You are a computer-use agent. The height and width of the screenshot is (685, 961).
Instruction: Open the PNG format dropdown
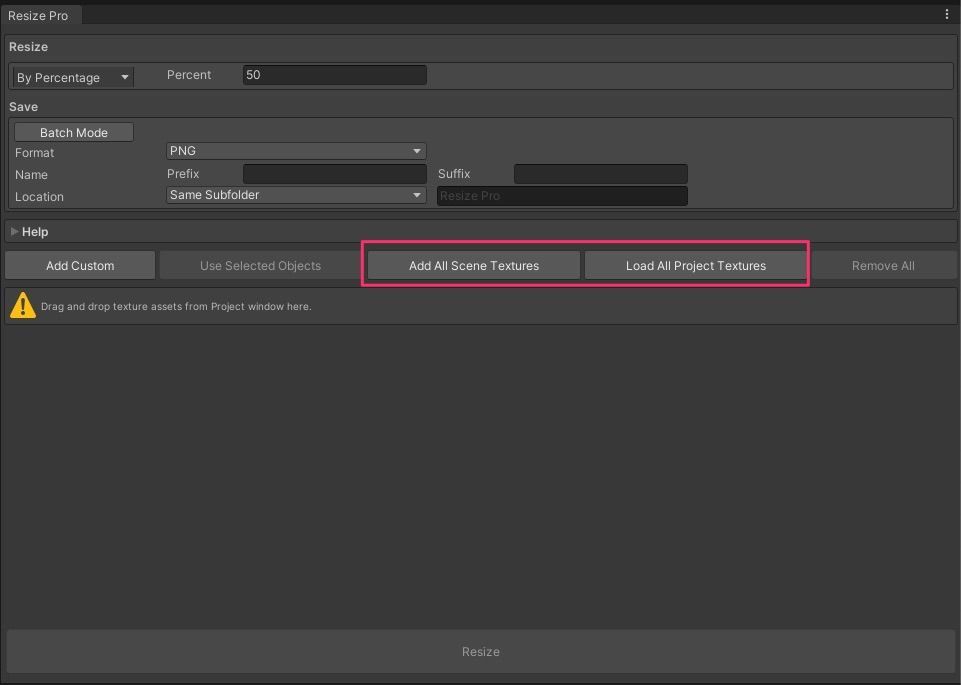point(296,151)
